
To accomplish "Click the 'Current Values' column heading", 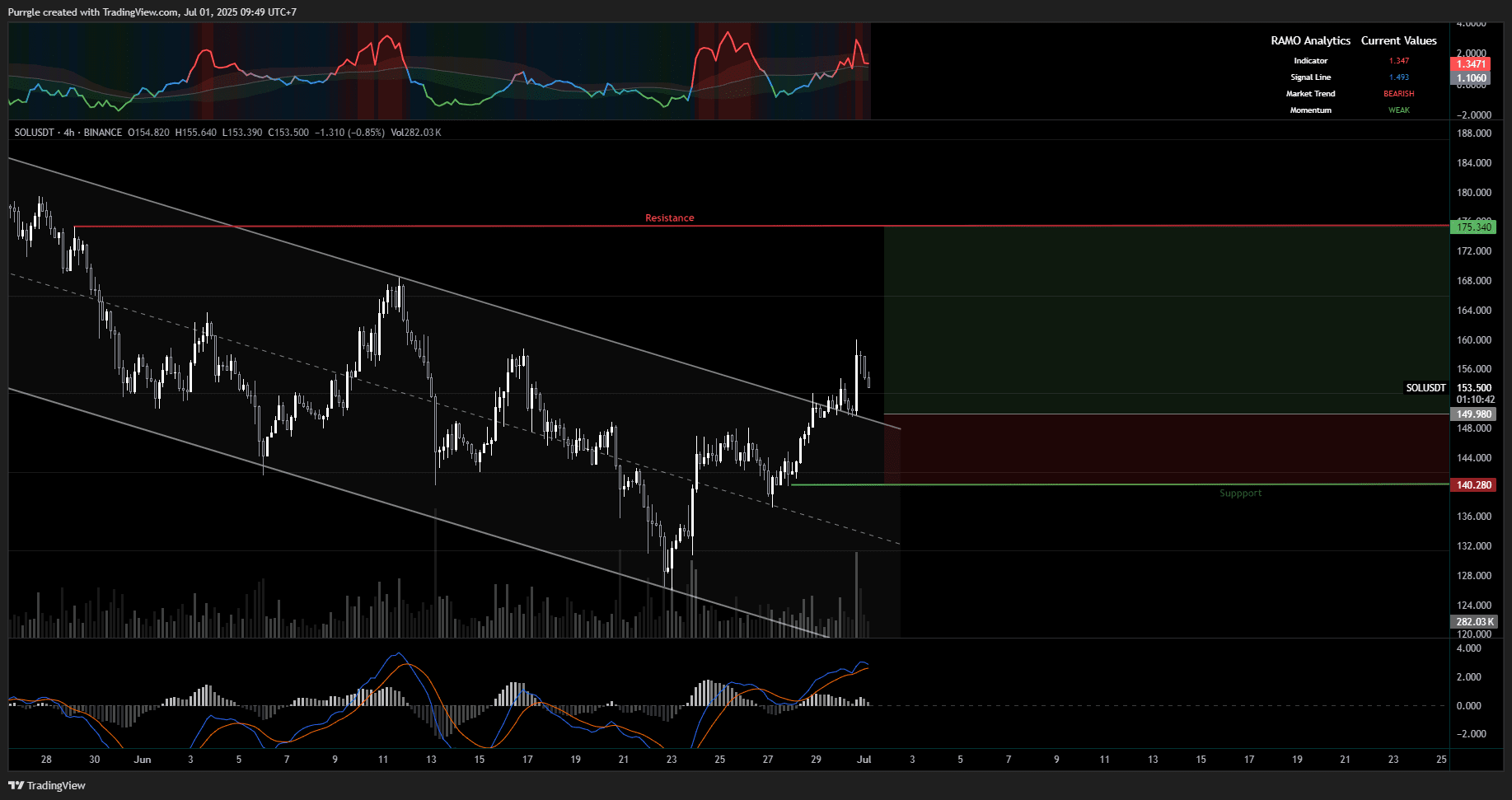I will coord(1399,40).
